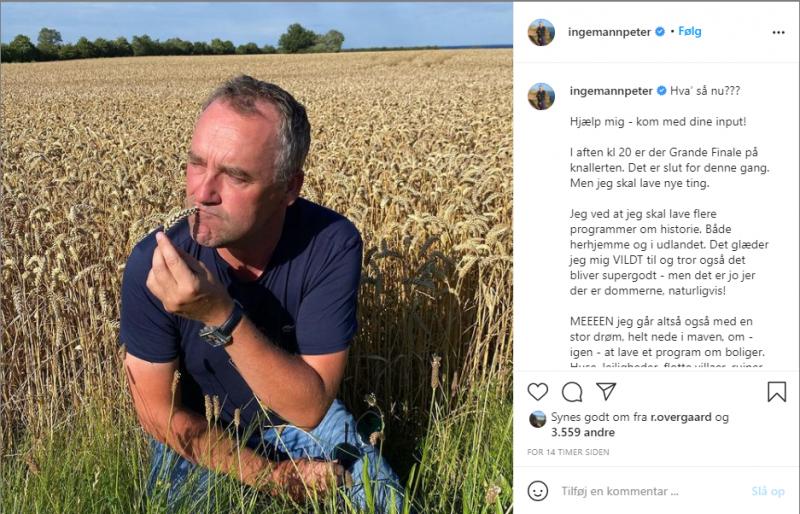Click the small liker avatar thumbnail
800x514 pixels.
click(x=537, y=419)
